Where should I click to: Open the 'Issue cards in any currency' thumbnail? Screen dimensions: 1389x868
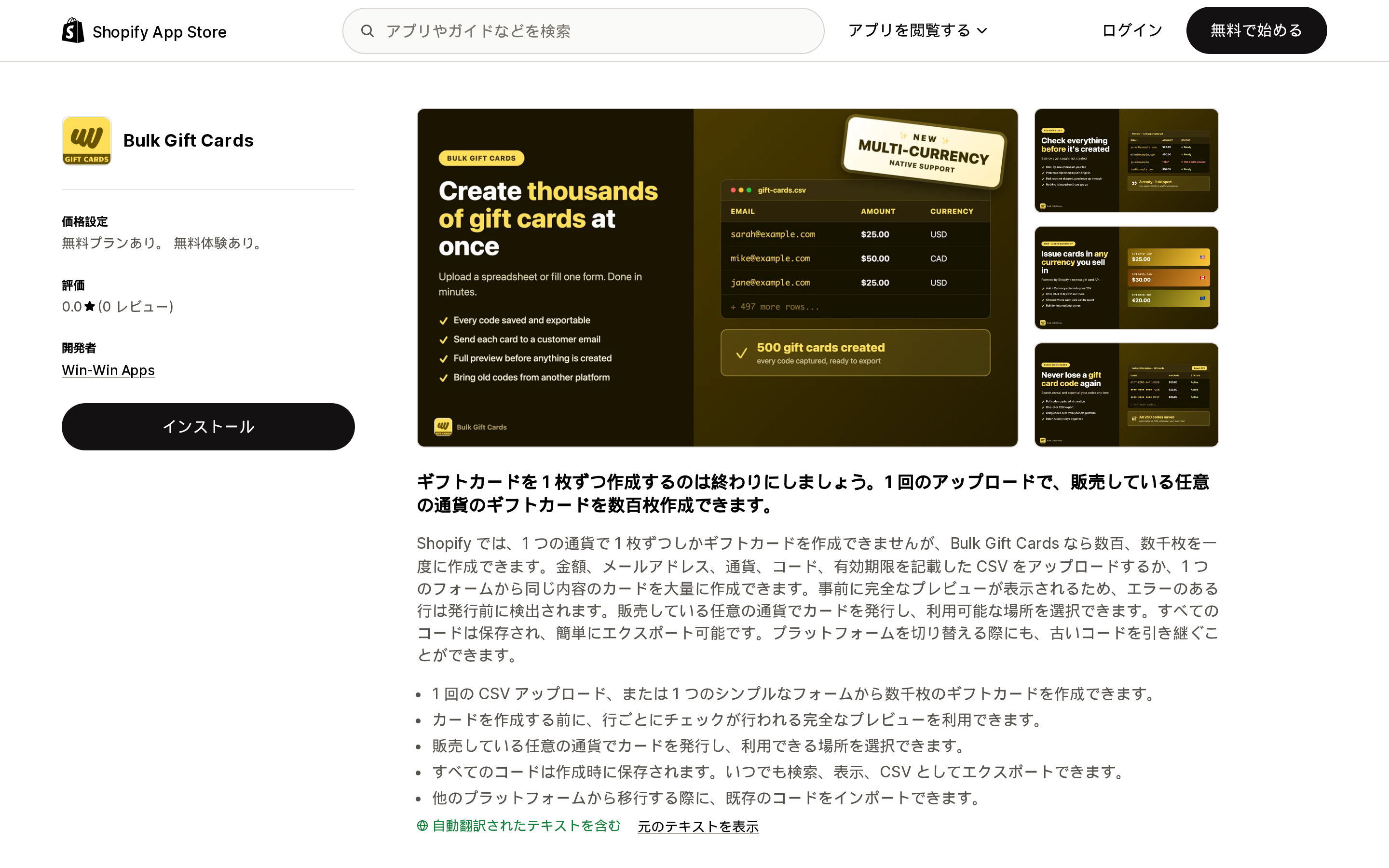coord(1126,278)
